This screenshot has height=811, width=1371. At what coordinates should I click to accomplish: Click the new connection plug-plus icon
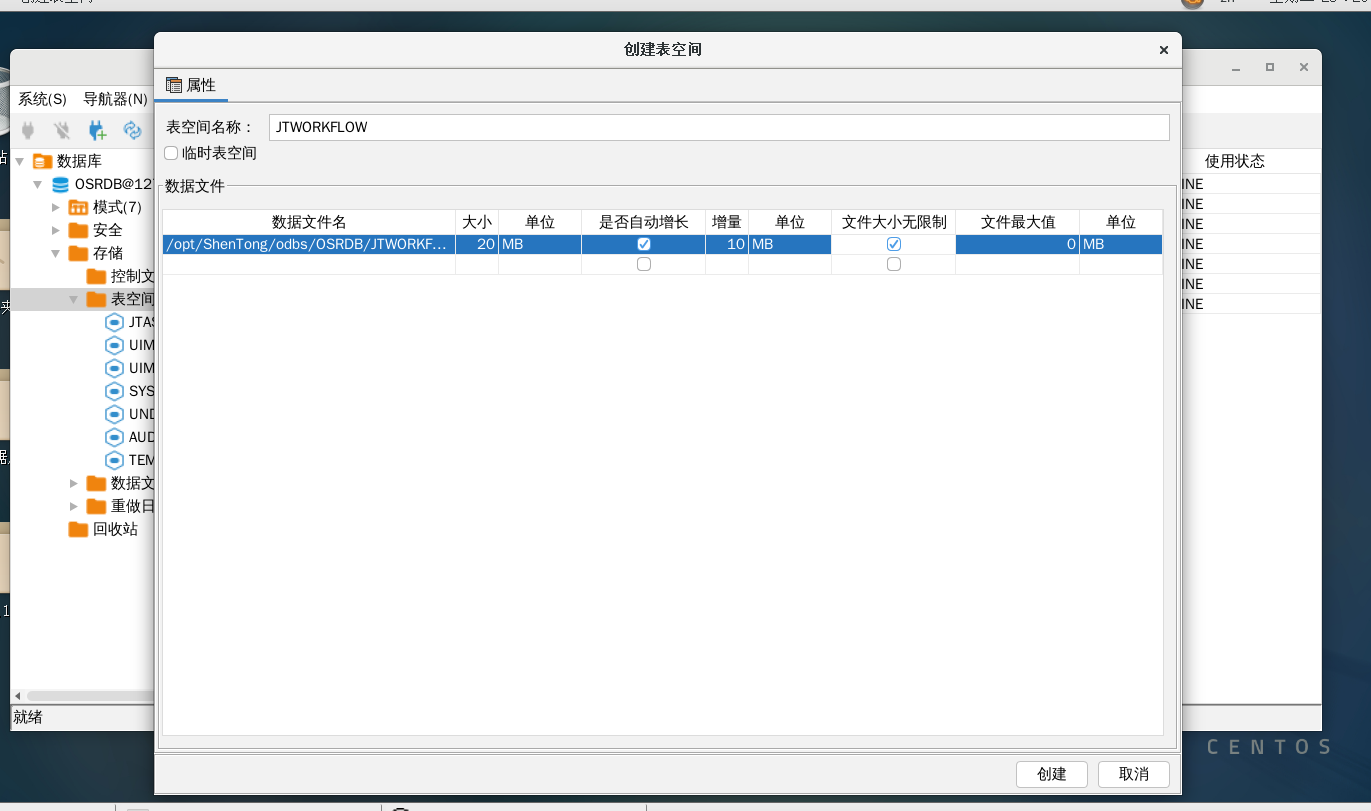tap(97, 130)
